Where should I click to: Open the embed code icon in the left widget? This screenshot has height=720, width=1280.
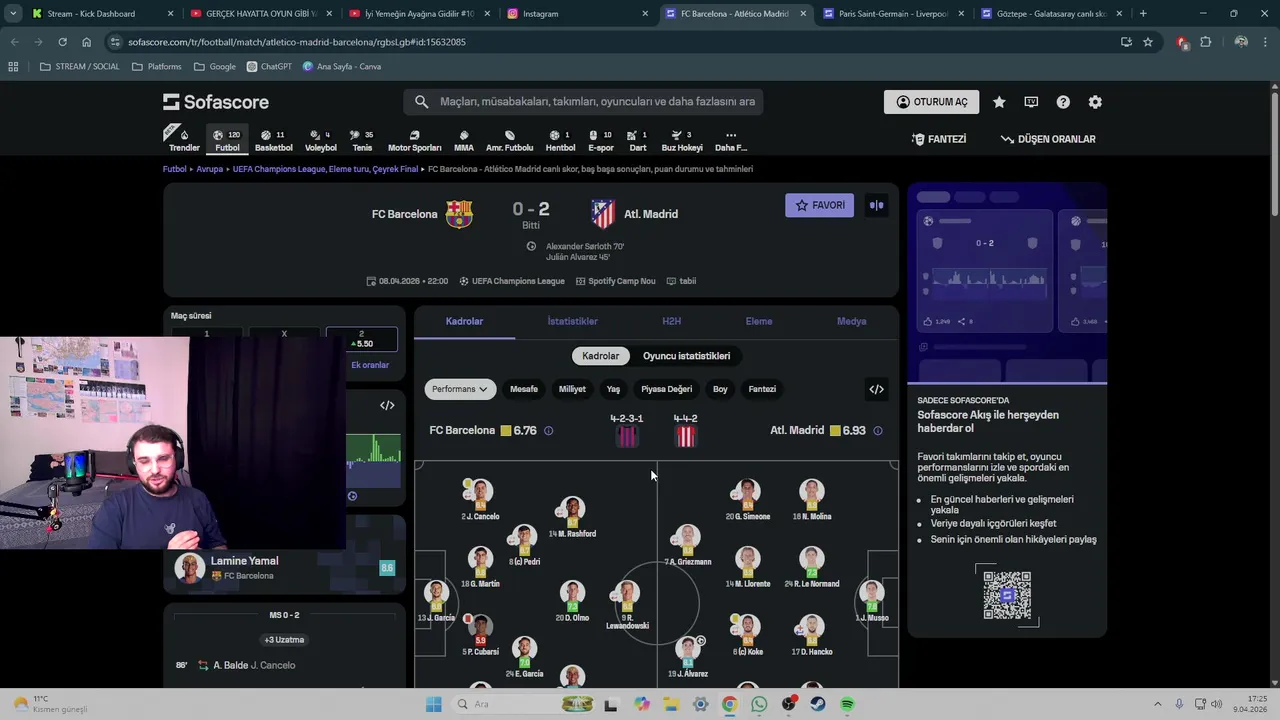[387, 405]
